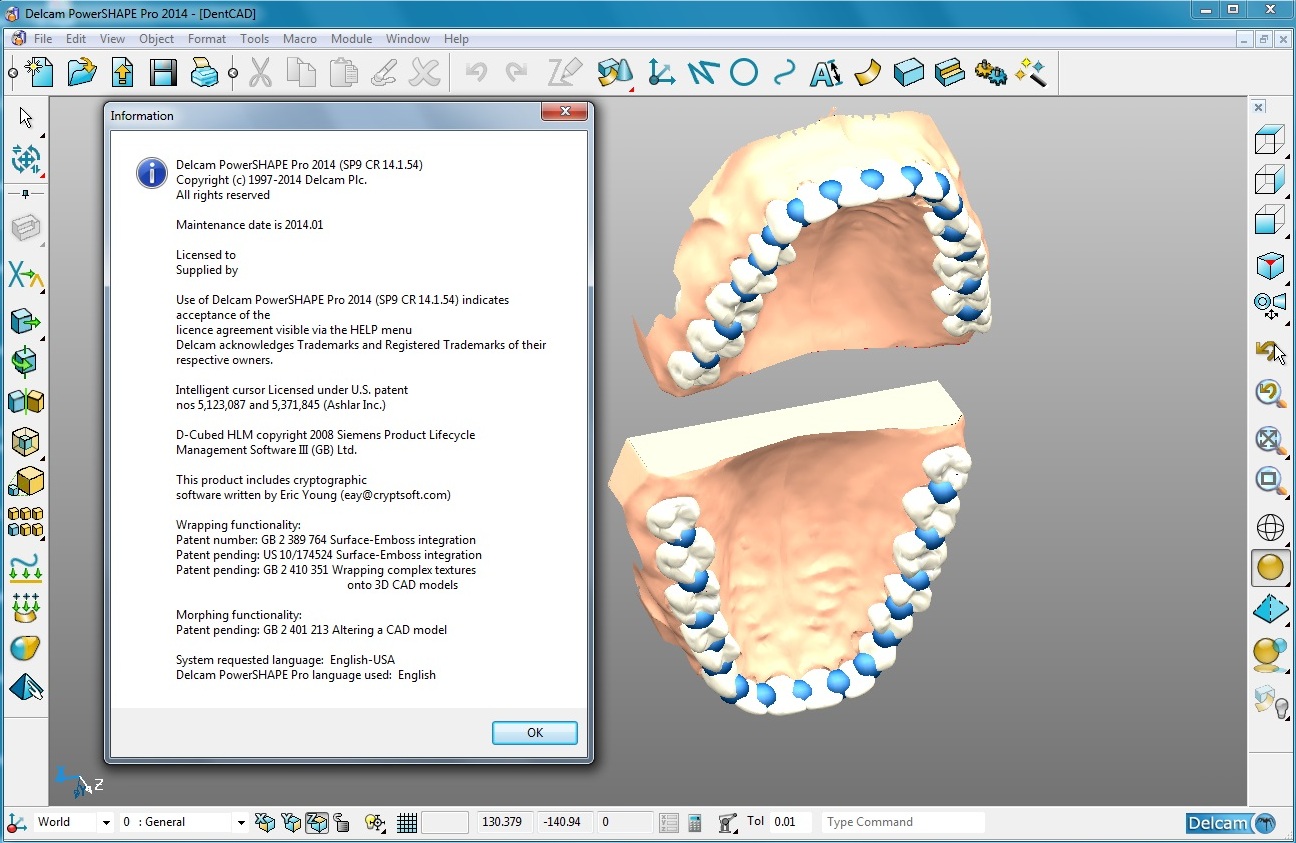Screen dimensions: 1296x843
Task: Open the calculator icon in status bar
Action: point(695,822)
